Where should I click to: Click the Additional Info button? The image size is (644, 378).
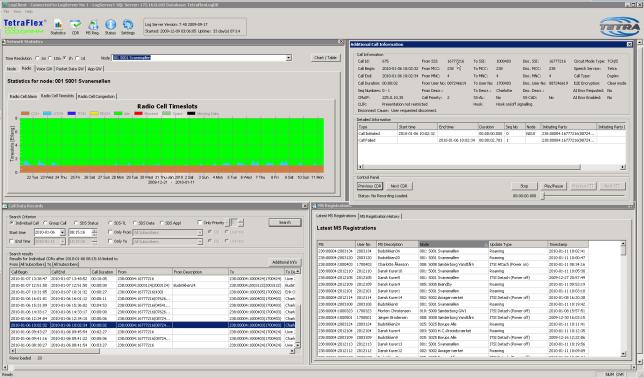(x=284, y=262)
